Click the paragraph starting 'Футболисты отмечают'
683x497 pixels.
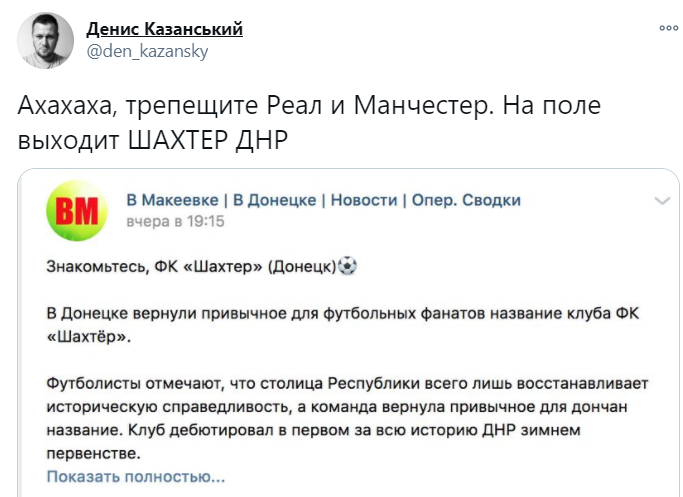tap(347, 418)
